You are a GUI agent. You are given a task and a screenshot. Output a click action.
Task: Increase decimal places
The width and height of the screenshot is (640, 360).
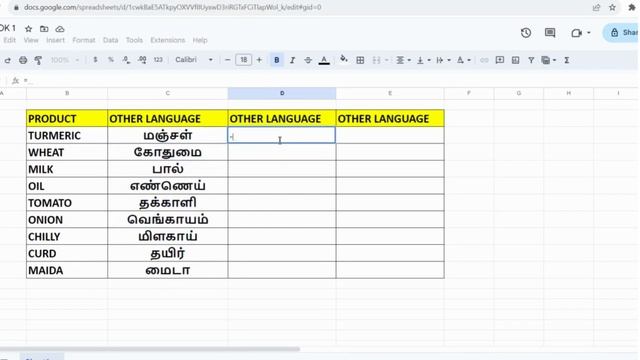(142, 60)
